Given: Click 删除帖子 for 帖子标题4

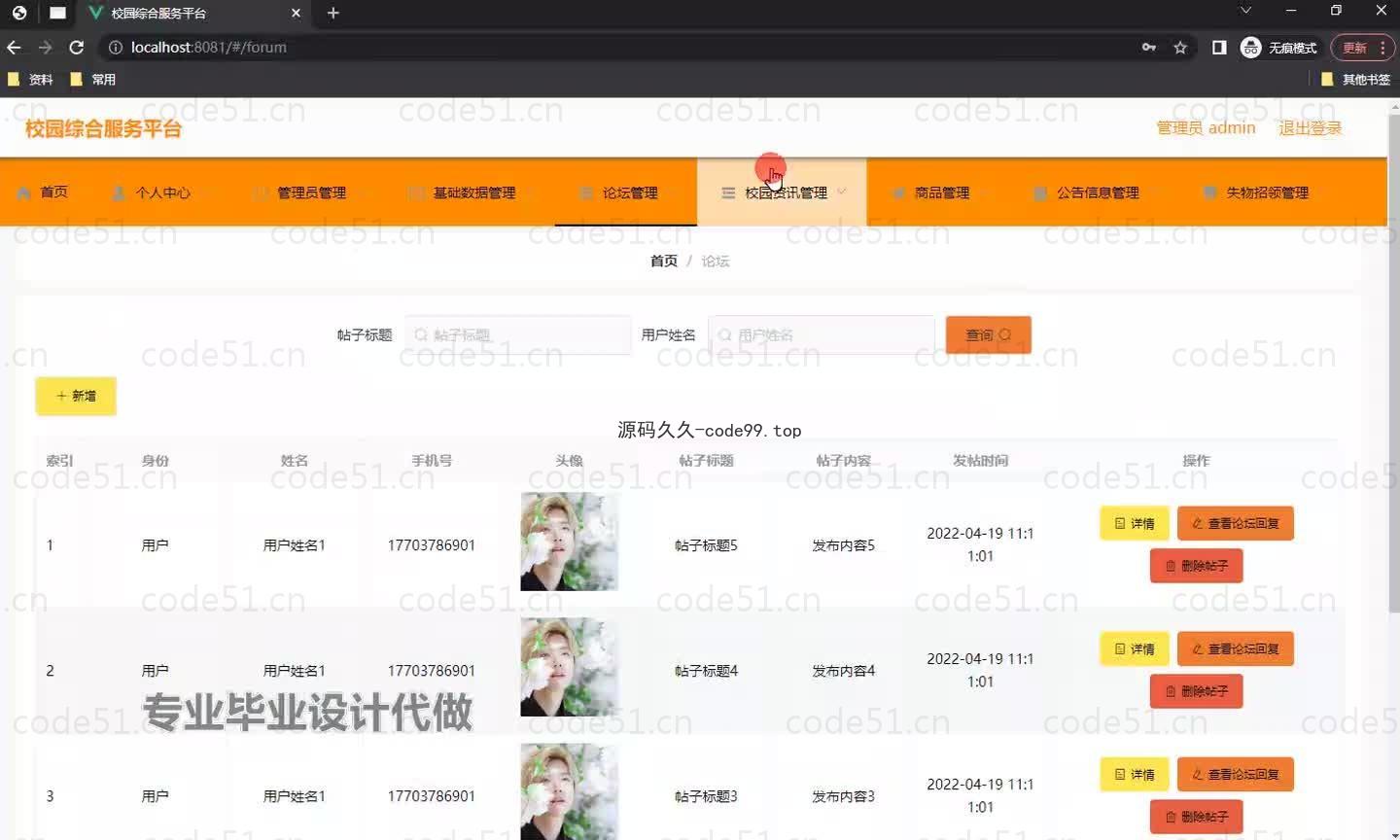Looking at the screenshot, I should click(x=1196, y=691).
